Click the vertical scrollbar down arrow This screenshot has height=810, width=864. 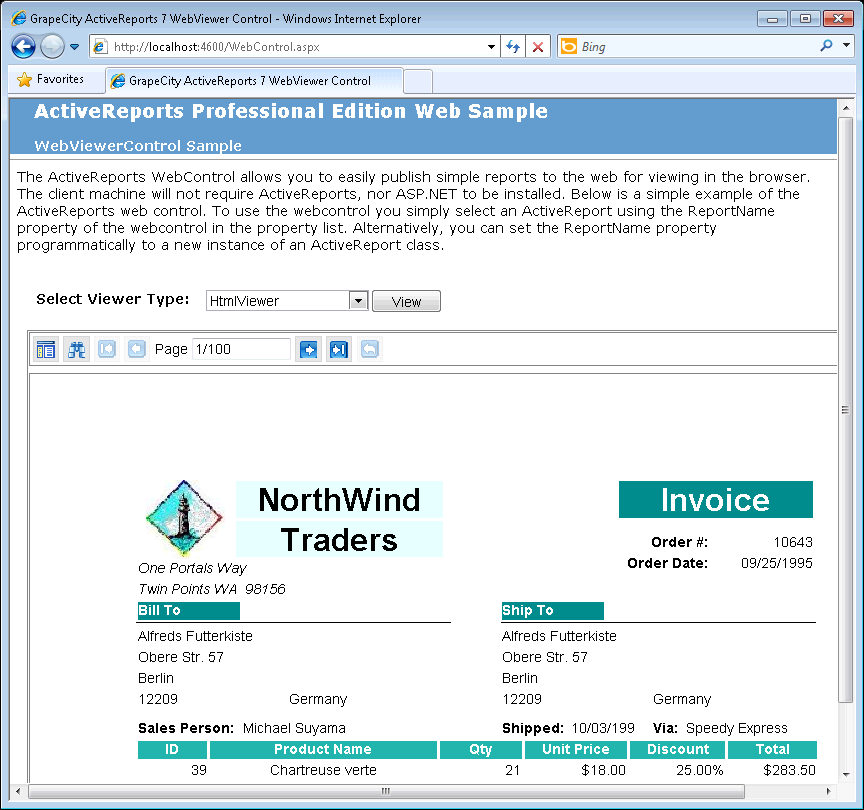click(x=846, y=774)
